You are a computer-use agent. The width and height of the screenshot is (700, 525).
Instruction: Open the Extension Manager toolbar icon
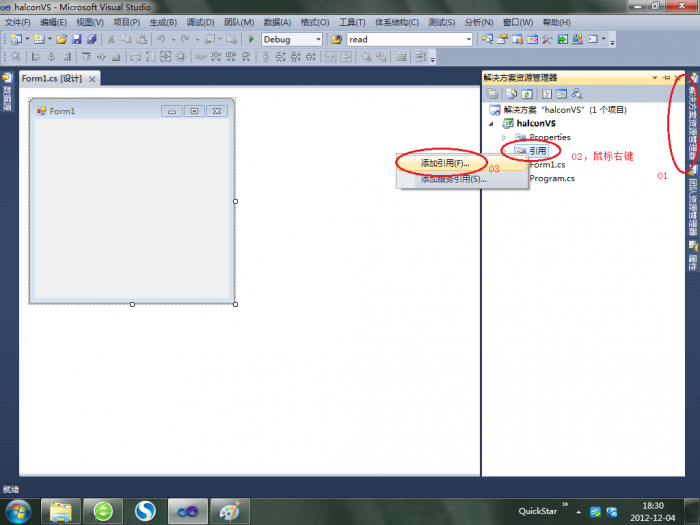click(577, 39)
